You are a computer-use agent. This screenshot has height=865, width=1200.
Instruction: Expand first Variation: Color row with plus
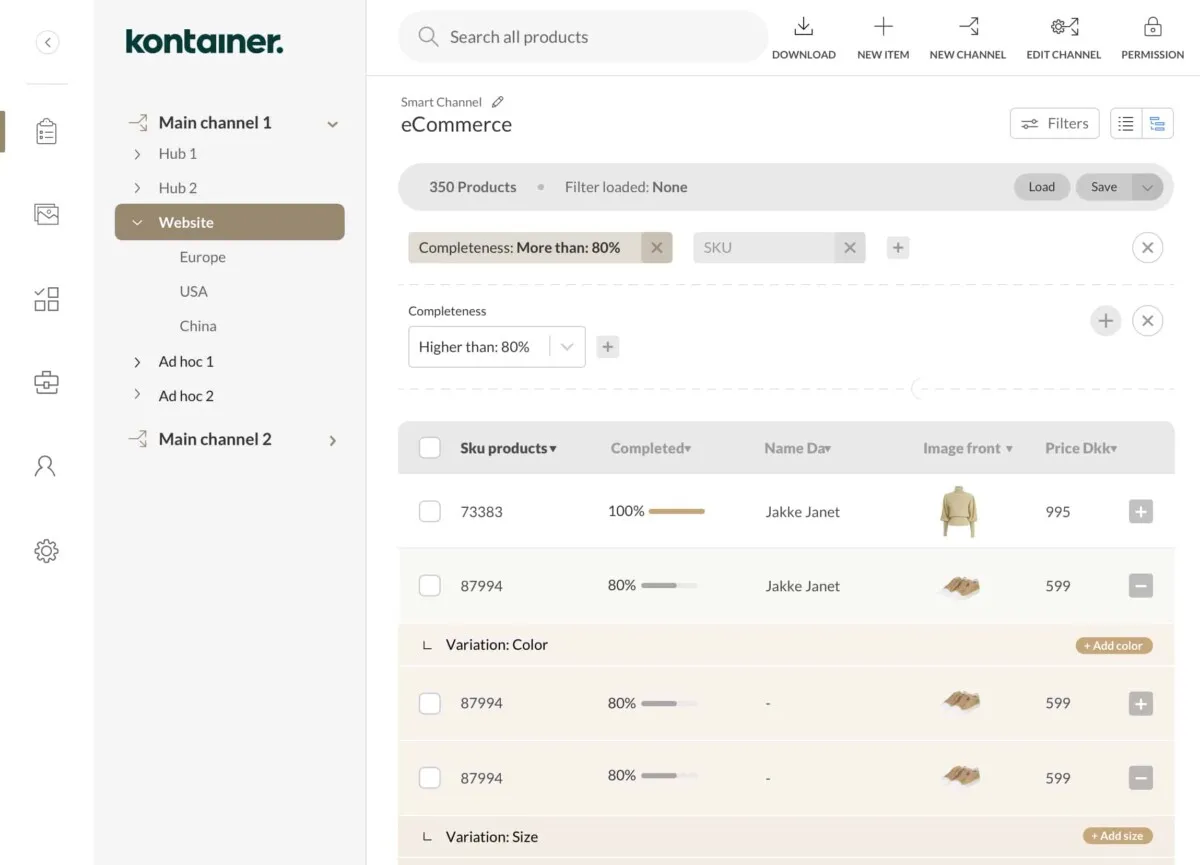click(x=1141, y=704)
